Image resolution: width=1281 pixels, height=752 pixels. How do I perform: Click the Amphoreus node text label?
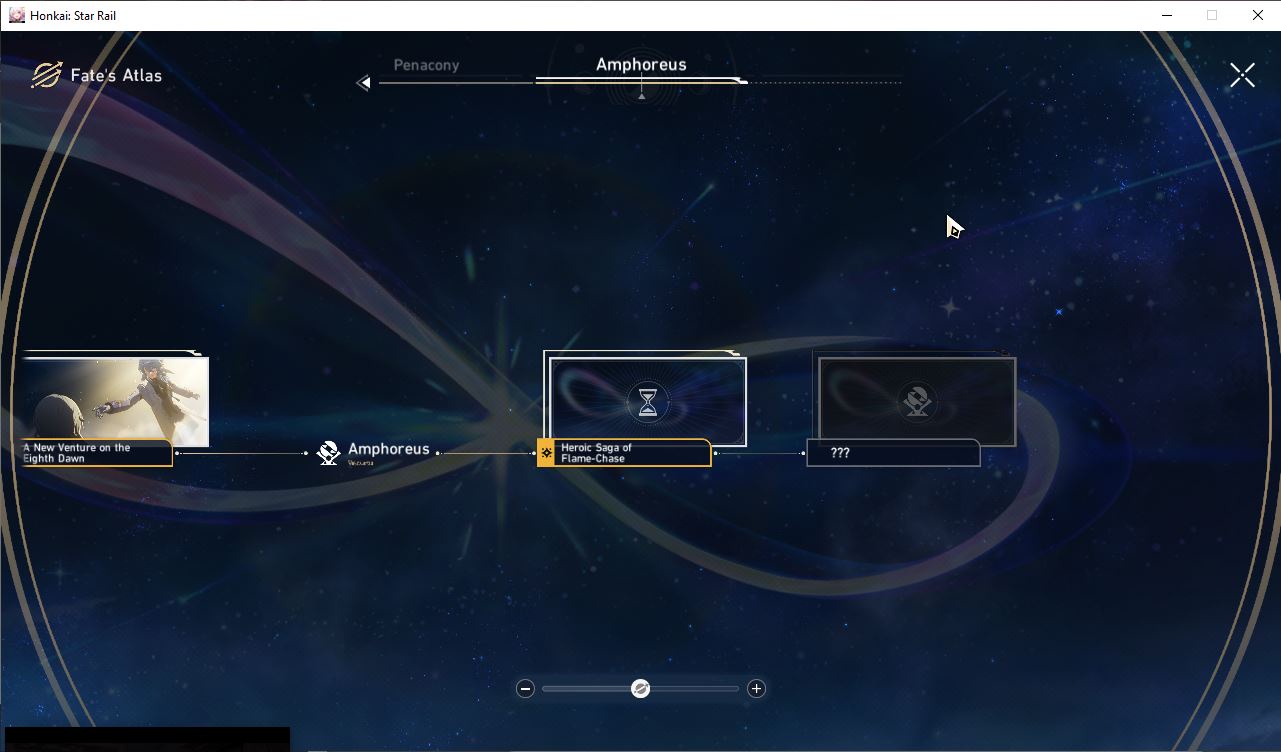[388, 450]
